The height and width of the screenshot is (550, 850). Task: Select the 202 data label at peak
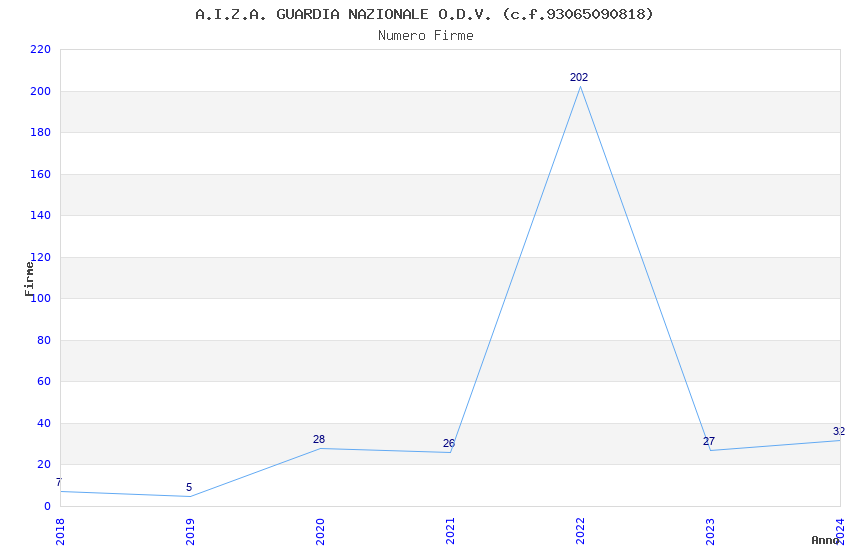click(579, 77)
